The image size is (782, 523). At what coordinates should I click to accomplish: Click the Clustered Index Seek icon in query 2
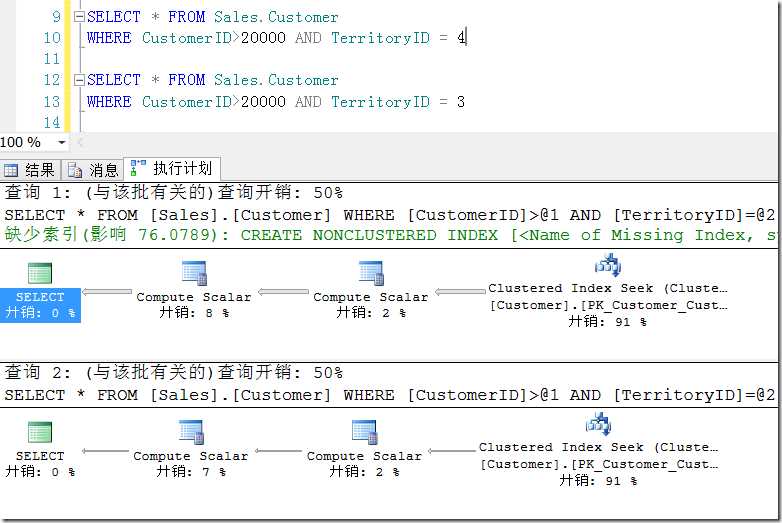(x=598, y=424)
